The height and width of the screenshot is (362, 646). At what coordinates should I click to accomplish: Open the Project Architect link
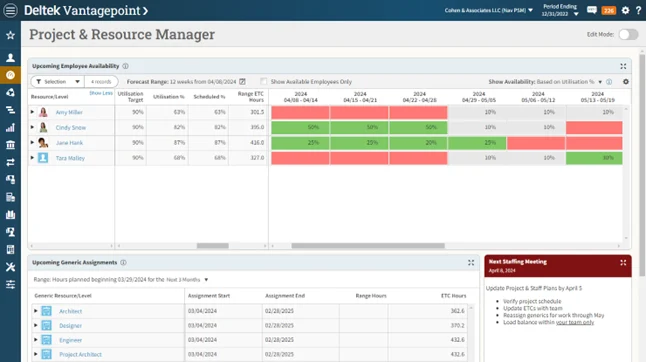tap(80, 355)
